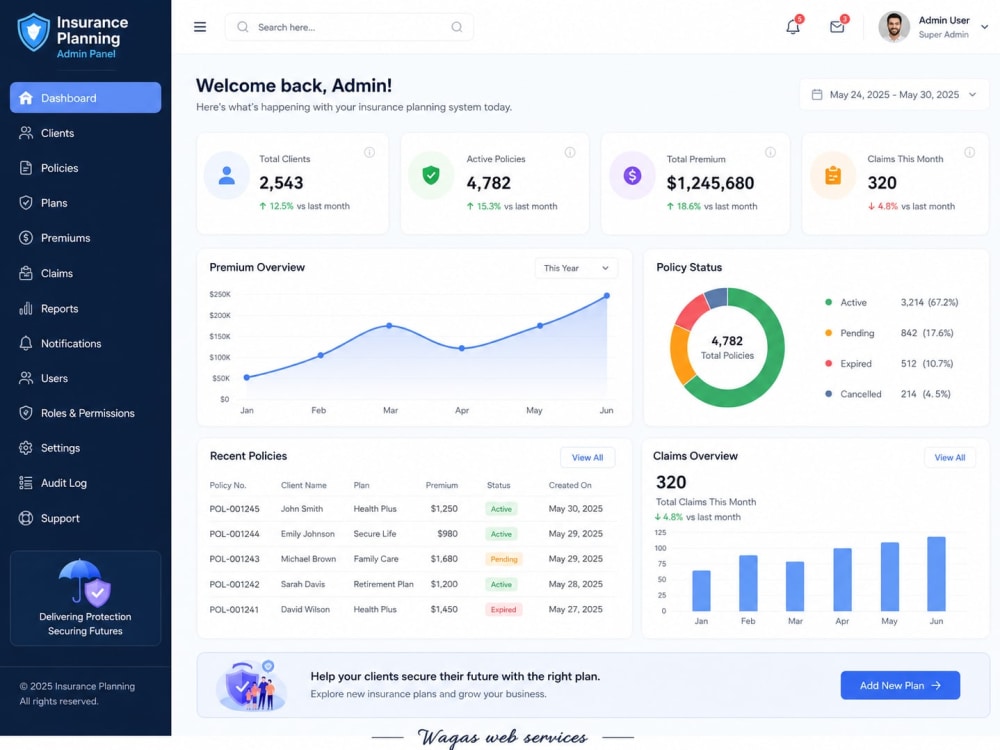The image size is (1000, 750).
Task: Click the Expired status badge for POL-001241
Action: point(503,609)
